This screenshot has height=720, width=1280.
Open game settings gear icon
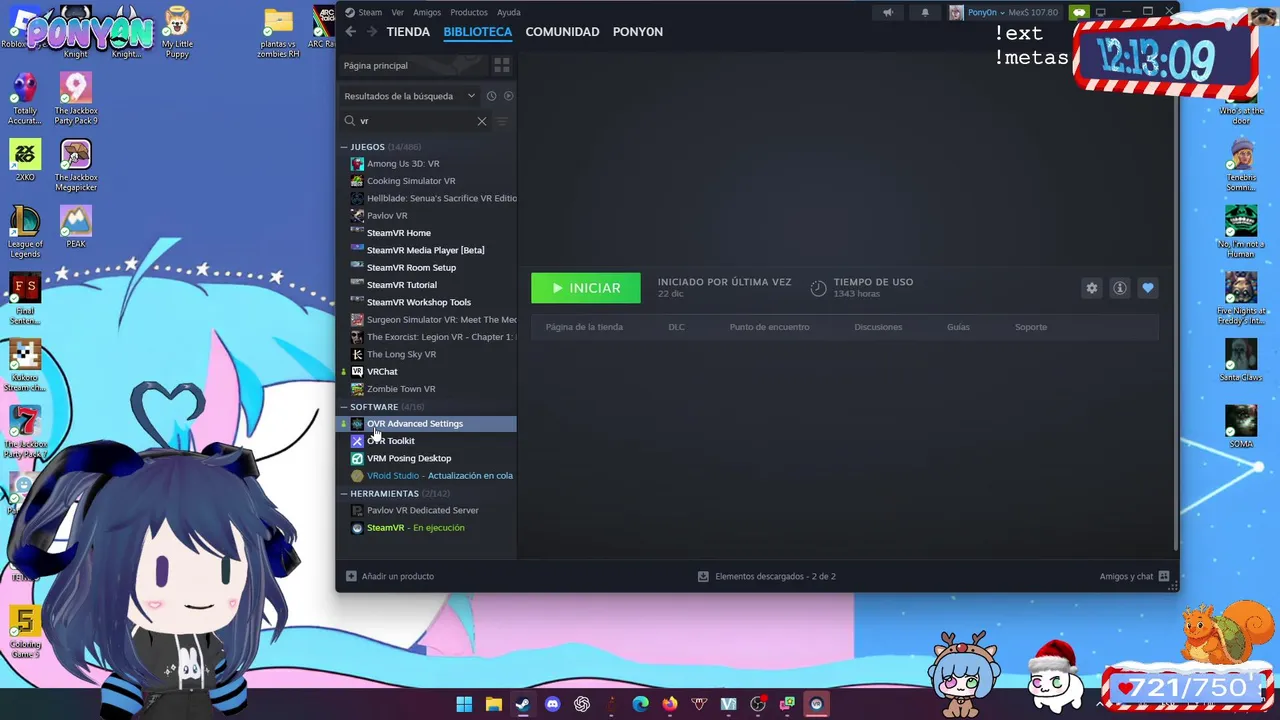tap(1092, 288)
